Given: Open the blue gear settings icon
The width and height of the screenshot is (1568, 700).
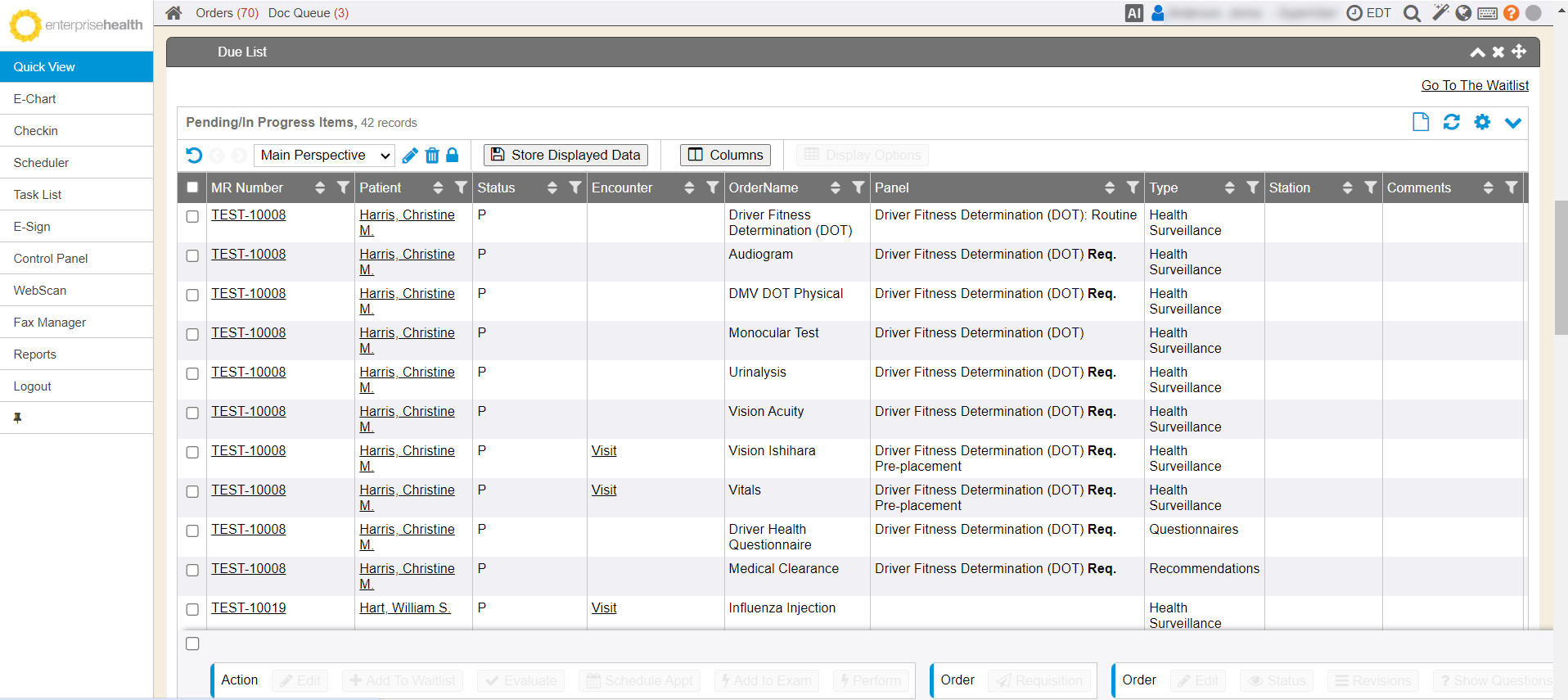Looking at the screenshot, I should 1482,122.
